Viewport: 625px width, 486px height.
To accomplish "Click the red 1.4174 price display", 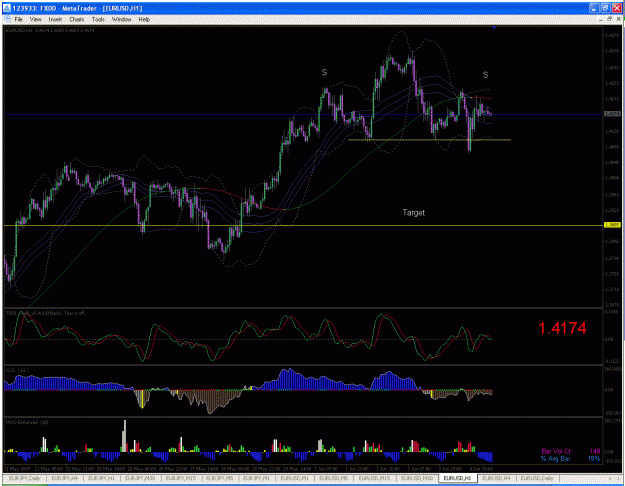I will pos(562,328).
